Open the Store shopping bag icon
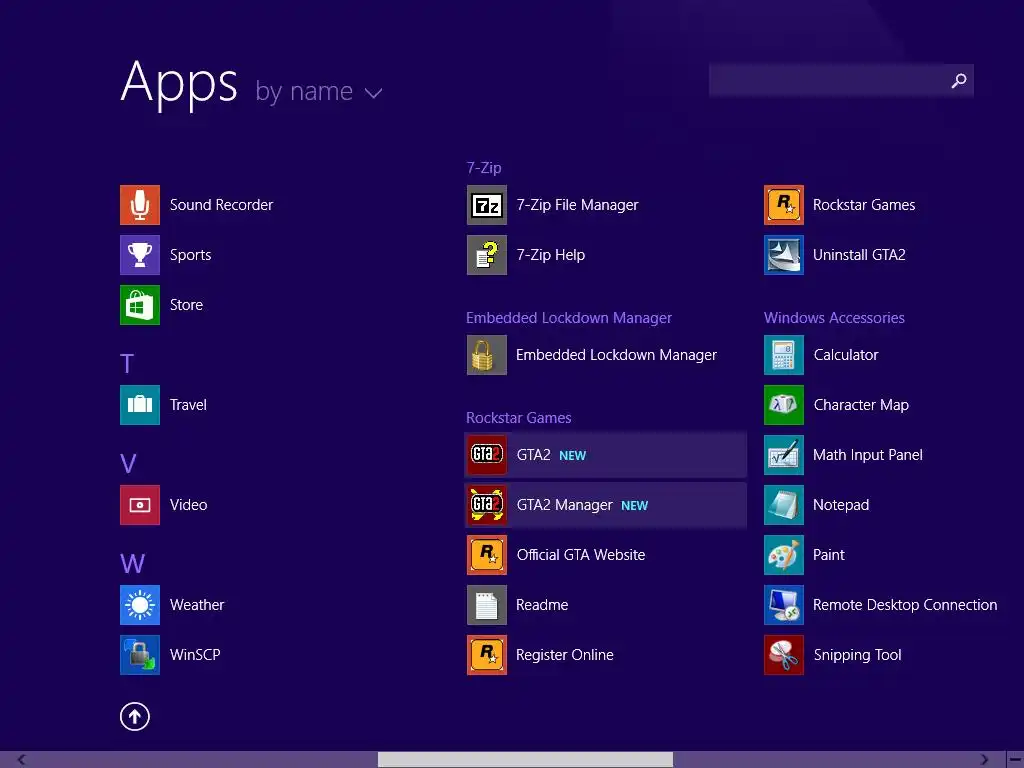 tap(140, 305)
